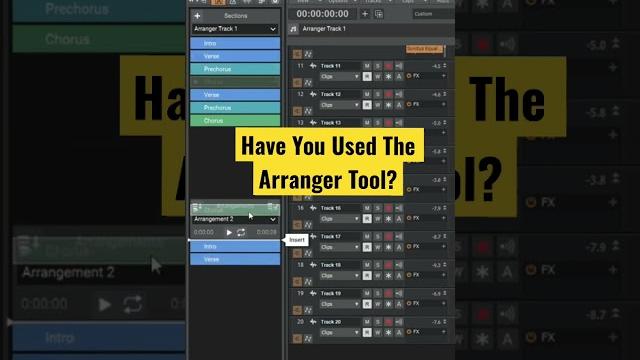This screenshot has height=360, width=640.
Task: Mute Track 19
Action: click(367, 293)
